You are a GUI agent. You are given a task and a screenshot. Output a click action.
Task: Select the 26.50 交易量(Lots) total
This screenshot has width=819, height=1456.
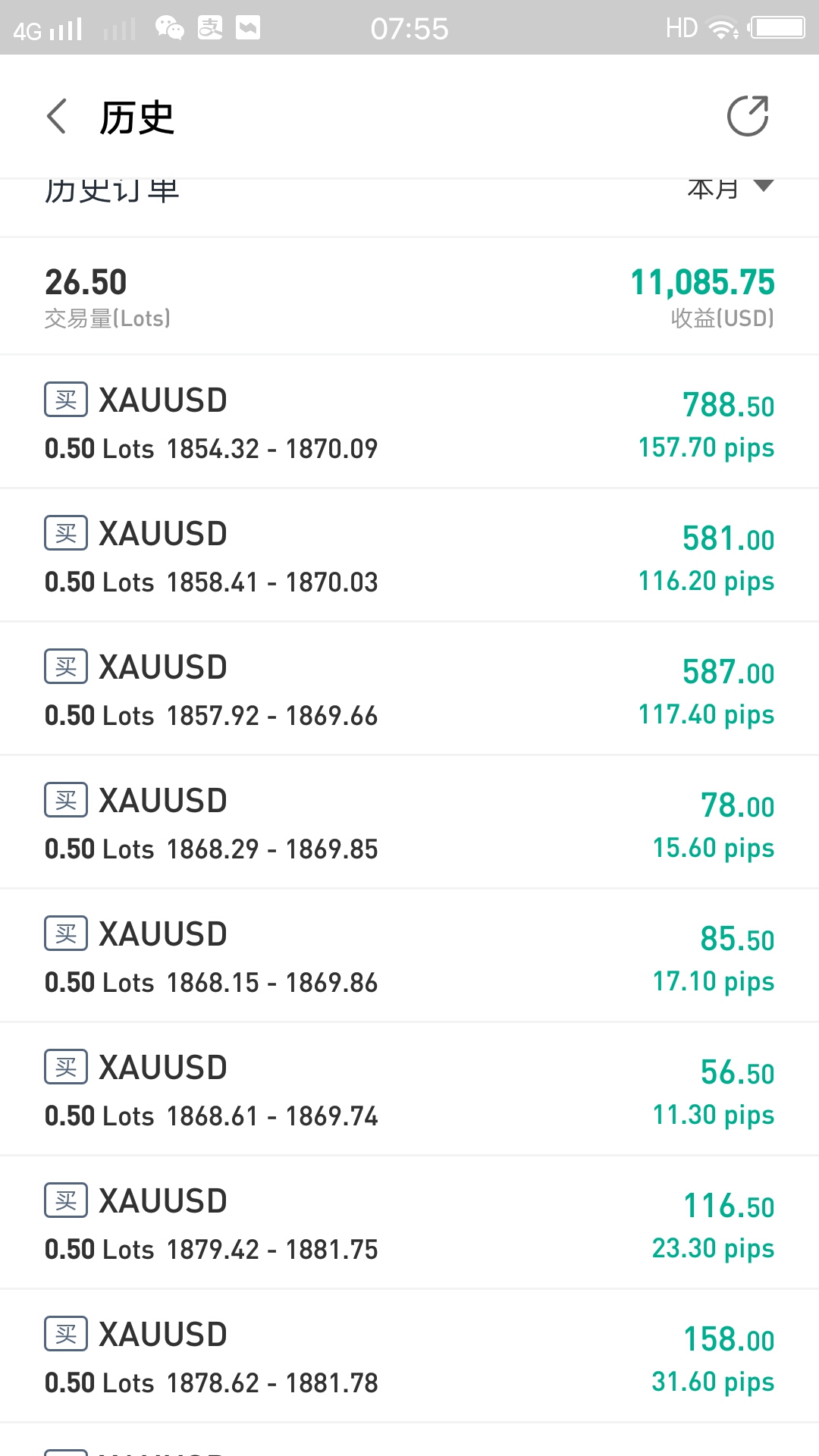(x=108, y=297)
